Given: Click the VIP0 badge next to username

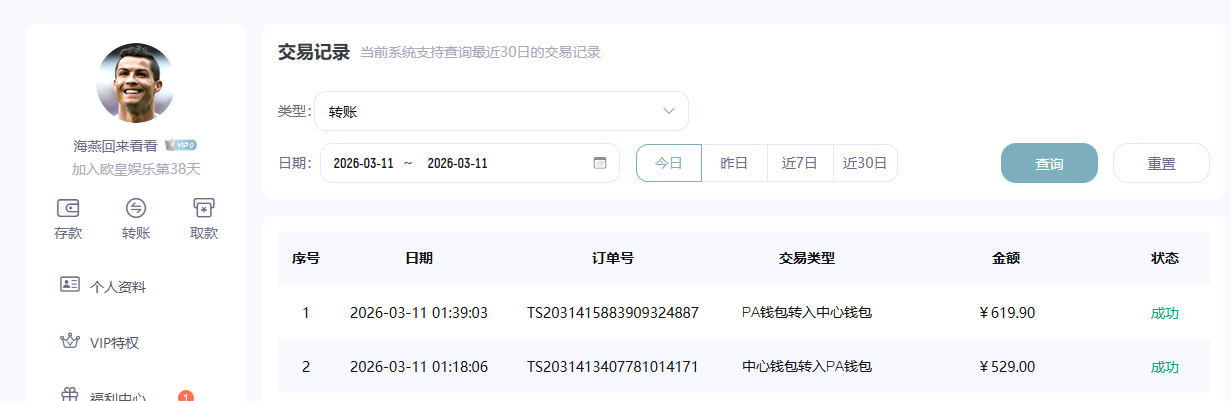Looking at the screenshot, I should click(x=181, y=145).
